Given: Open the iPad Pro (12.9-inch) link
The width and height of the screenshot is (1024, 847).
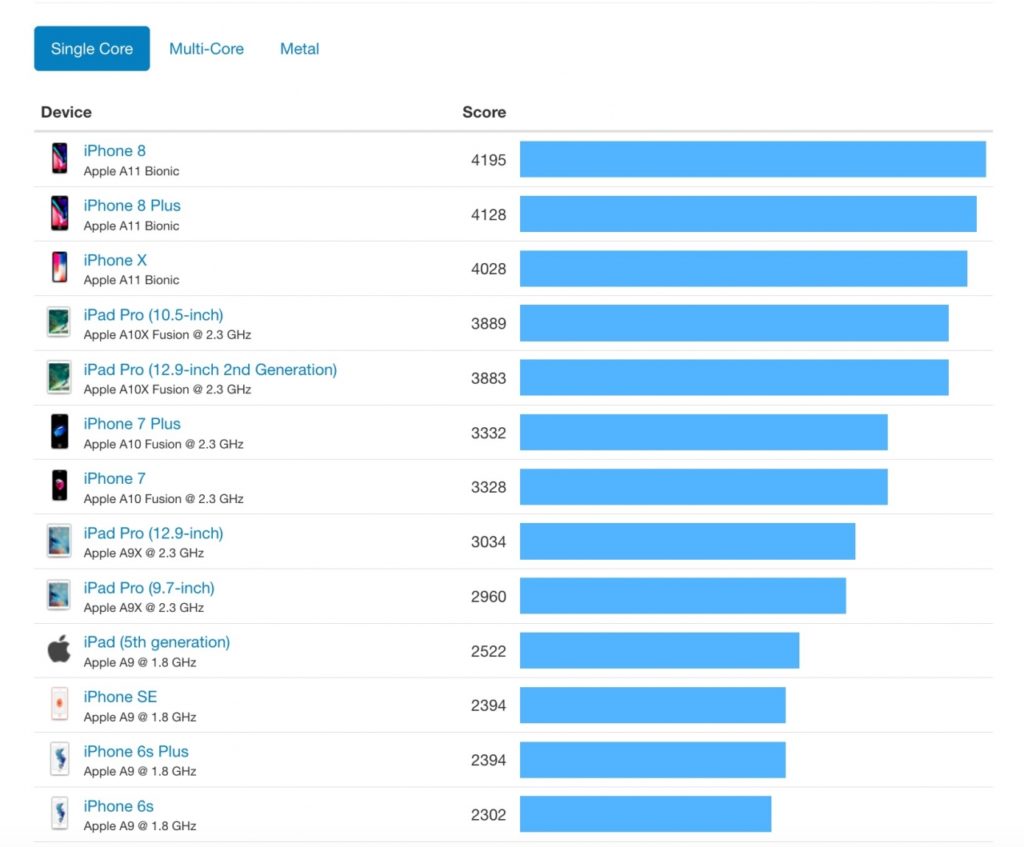Looking at the screenshot, I should [x=153, y=533].
